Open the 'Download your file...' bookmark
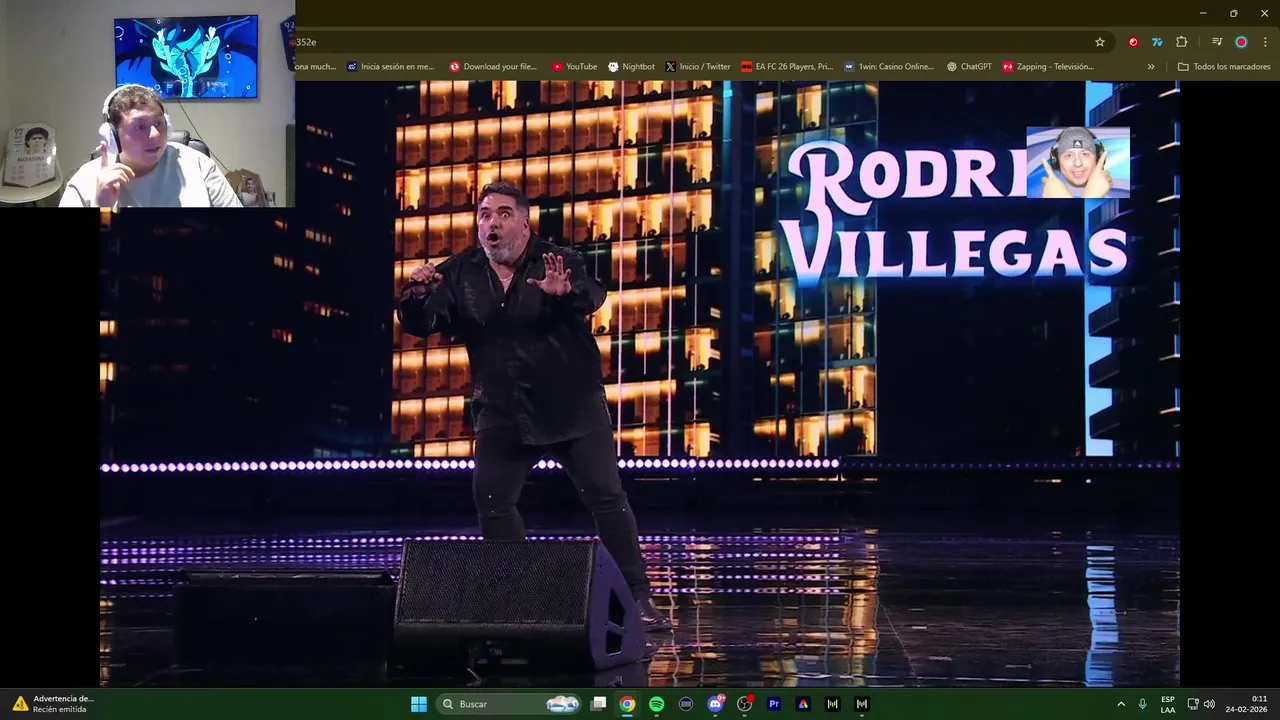The height and width of the screenshot is (720, 1280). pyautogui.click(x=493, y=67)
